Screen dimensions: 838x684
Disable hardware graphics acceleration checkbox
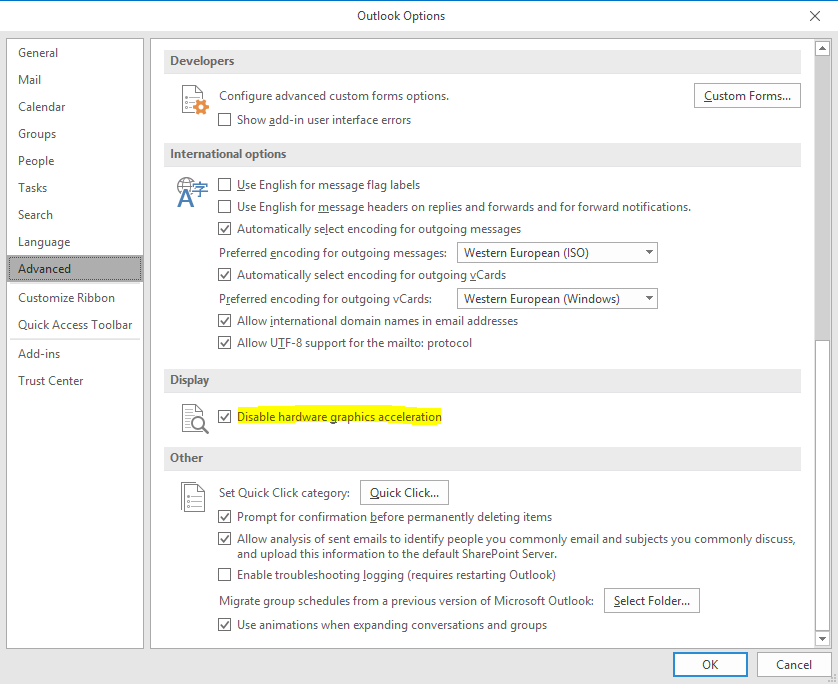225,417
